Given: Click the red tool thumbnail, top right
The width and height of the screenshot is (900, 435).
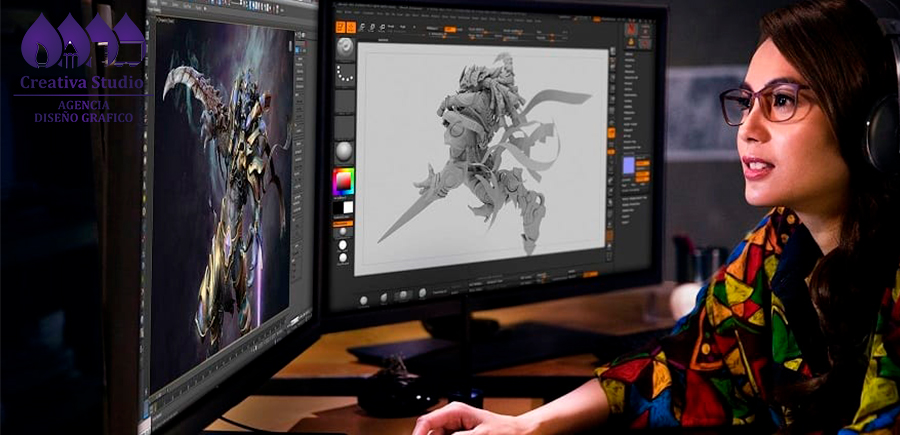Looking at the screenshot, I should click(x=631, y=29).
